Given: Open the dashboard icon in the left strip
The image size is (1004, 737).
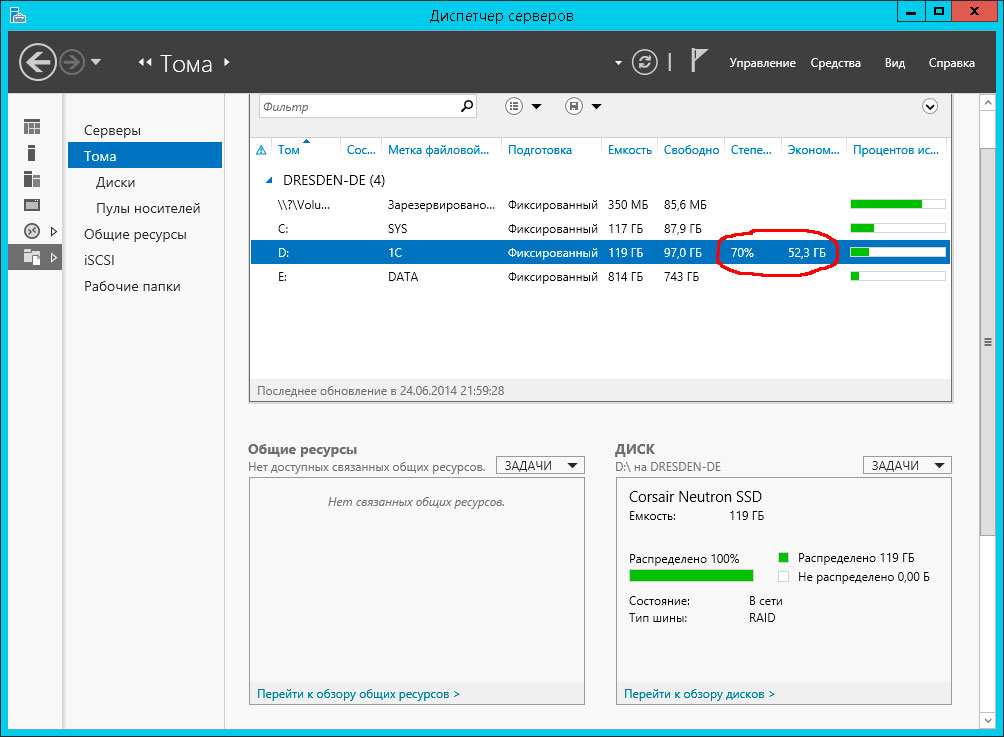Looking at the screenshot, I should [33, 127].
